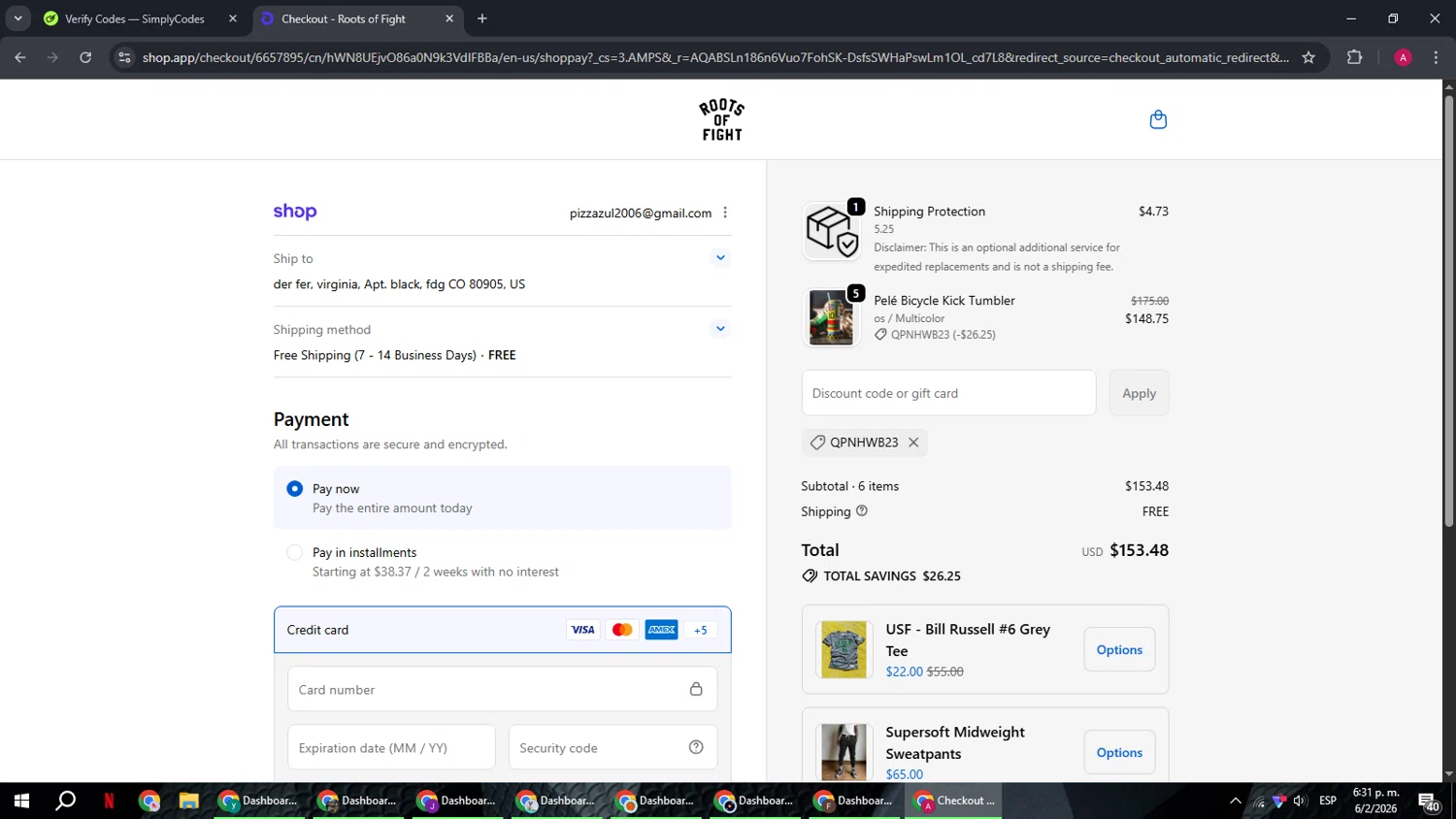Remove the QPNHWB23 discount code
This screenshot has width=1456, height=819.
pyautogui.click(x=913, y=442)
